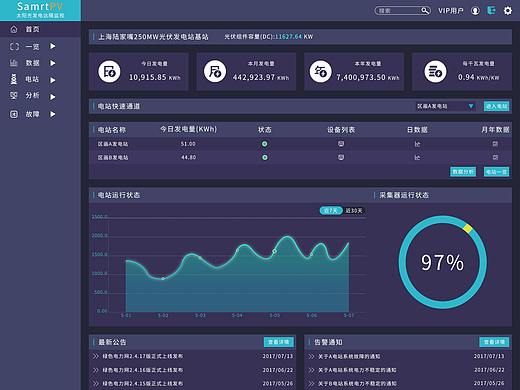Screen dimensions: 520x390
Task: Expand the 故障 sidebar submenu arrow
Action: 53,114
